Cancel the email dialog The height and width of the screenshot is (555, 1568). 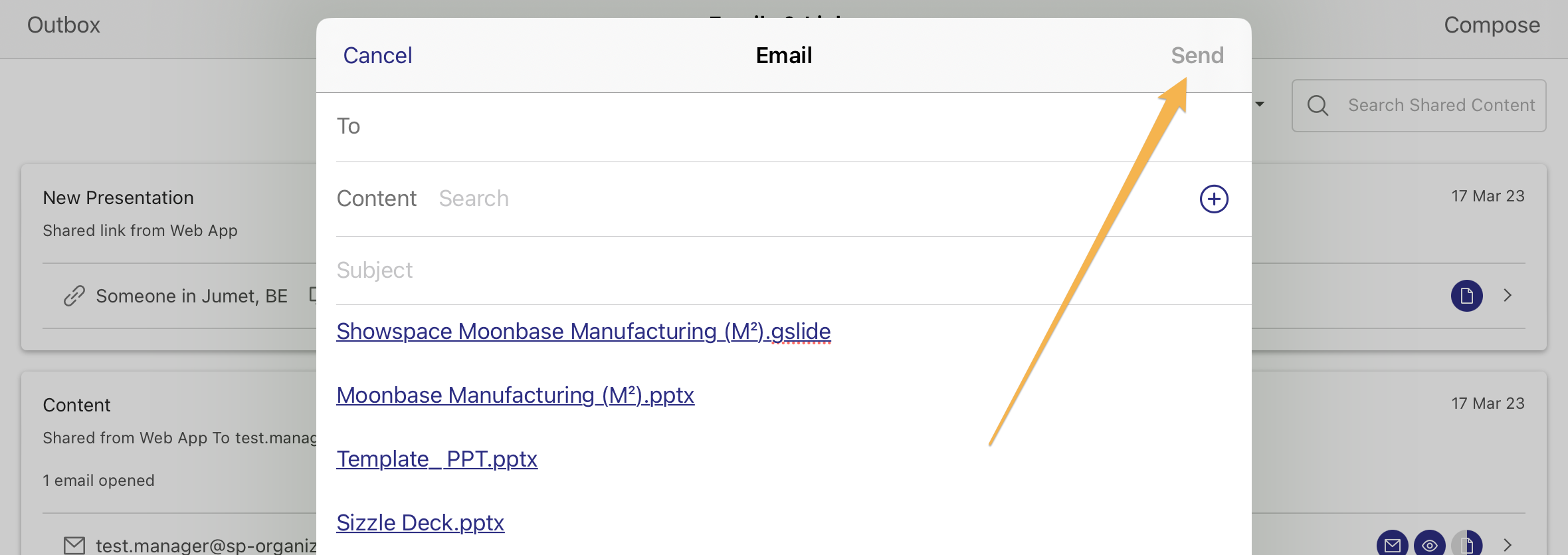tap(377, 55)
